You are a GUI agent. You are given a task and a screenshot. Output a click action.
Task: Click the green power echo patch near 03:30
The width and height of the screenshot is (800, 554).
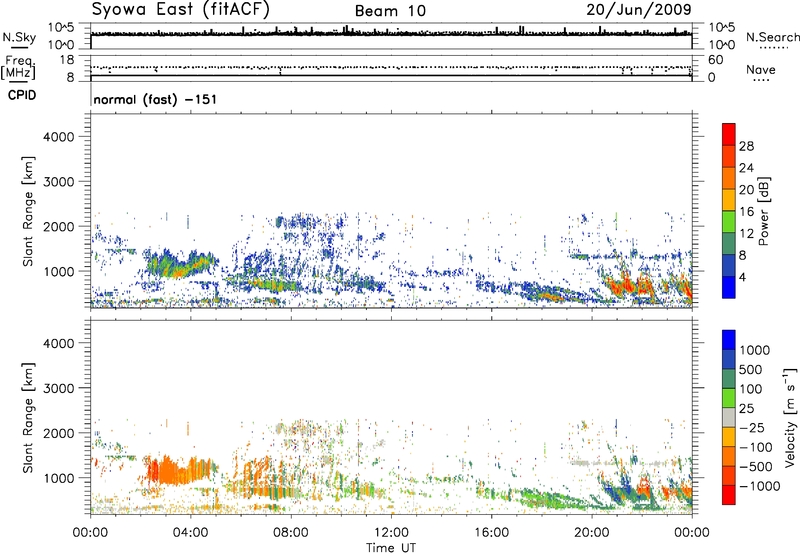coord(179,265)
